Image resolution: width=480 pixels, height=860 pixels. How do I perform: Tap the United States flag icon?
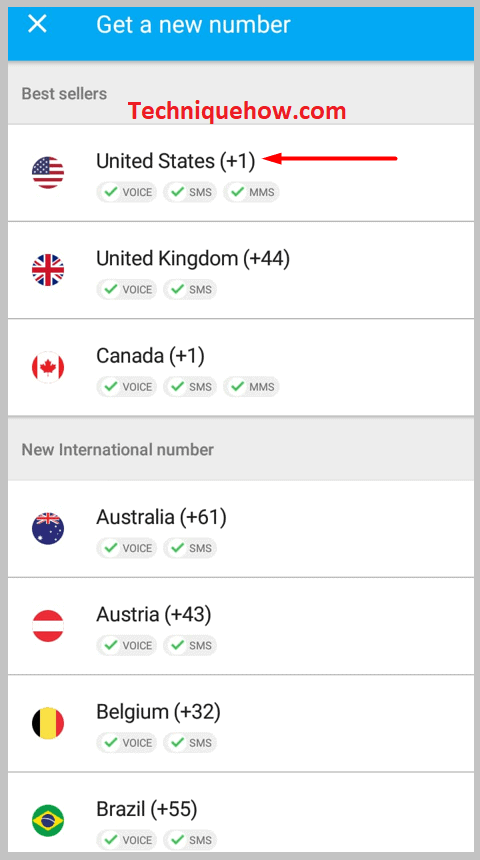coord(48,173)
